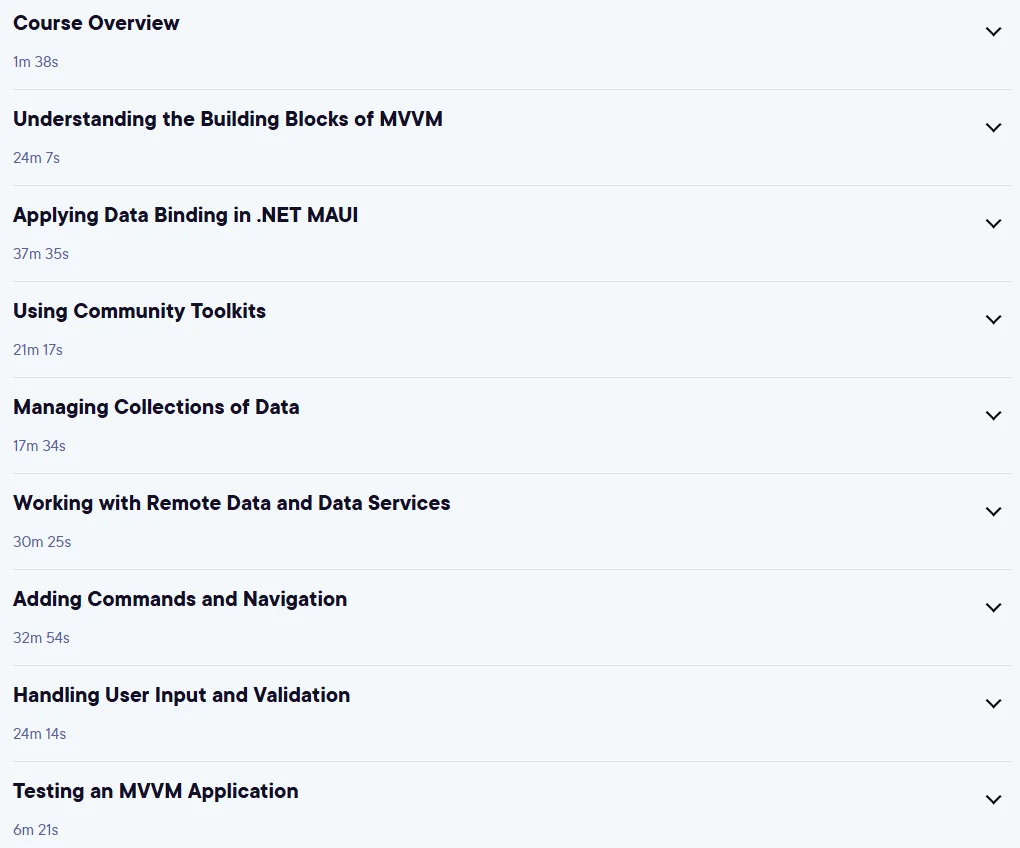Expand chevron beside Using Community Toolkits
Image resolution: width=1020 pixels, height=848 pixels.
[993, 319]
